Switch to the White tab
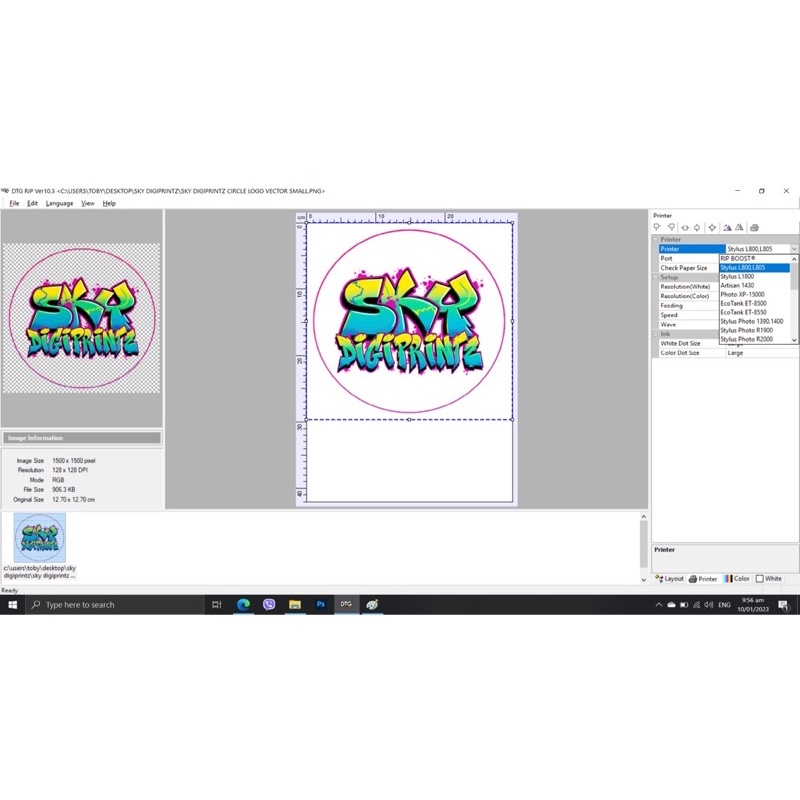This screenshot has width=800, height=800. point(770,579)
